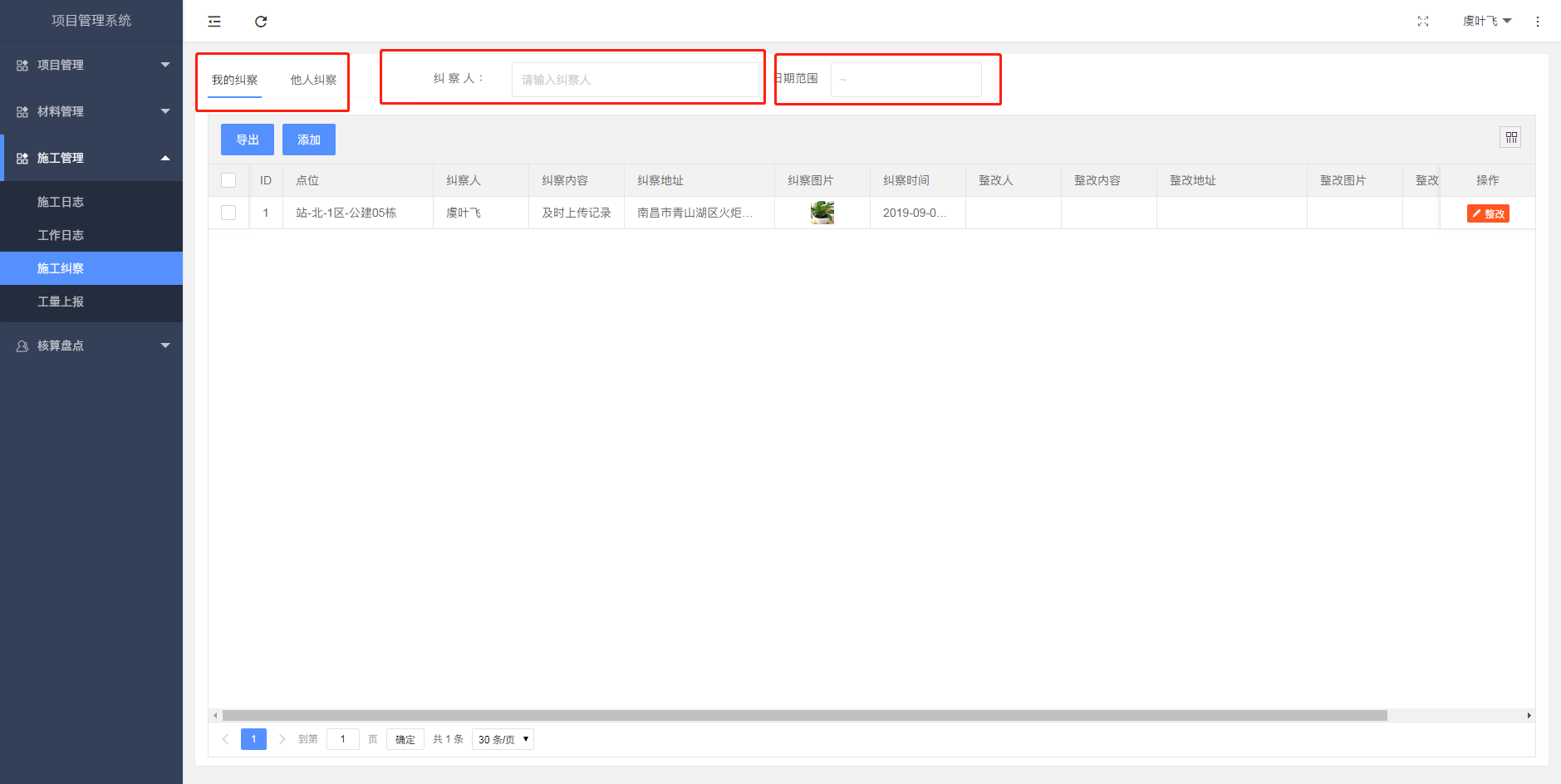1561x784 pixels.
Task: Open the 虞叶飞 user dropdown
Action: [1487, 22]
